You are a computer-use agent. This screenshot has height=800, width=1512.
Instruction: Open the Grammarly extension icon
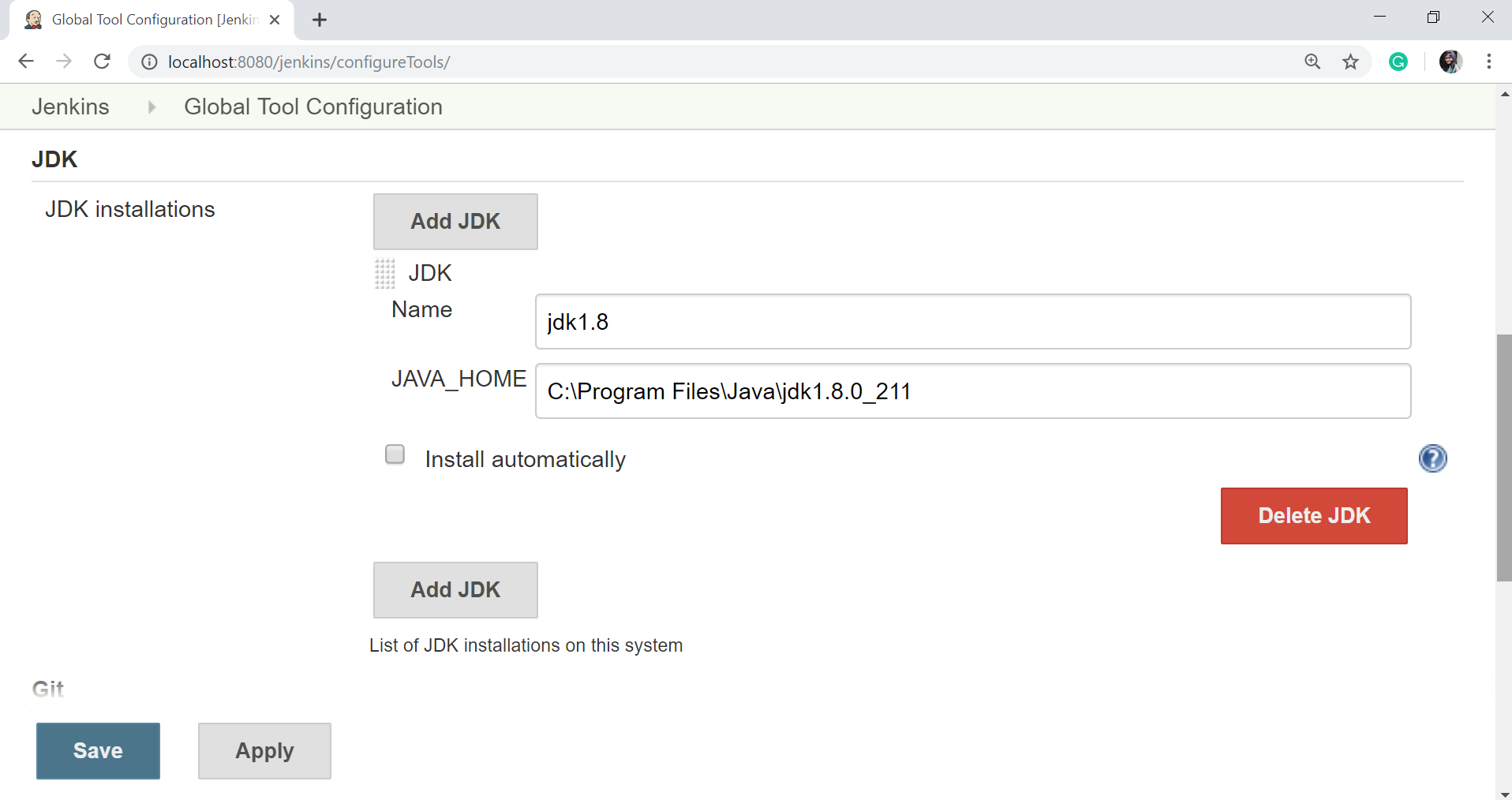(1398, 62)
